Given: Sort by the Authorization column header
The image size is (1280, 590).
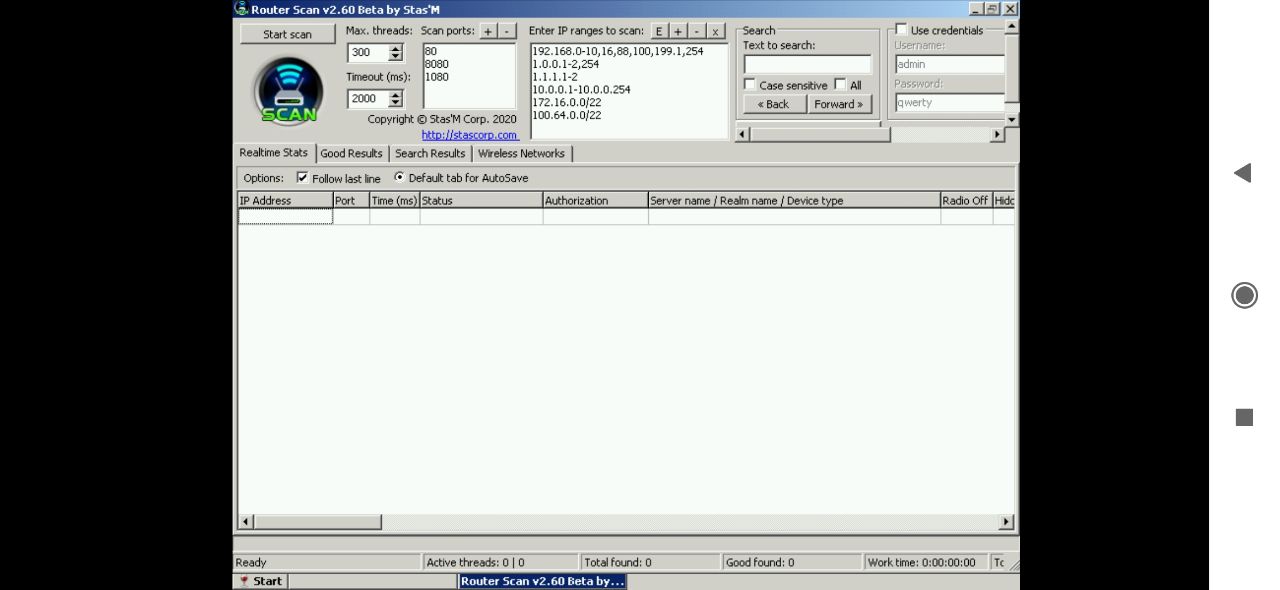Looking at the screenshot, I should [595, 201].
